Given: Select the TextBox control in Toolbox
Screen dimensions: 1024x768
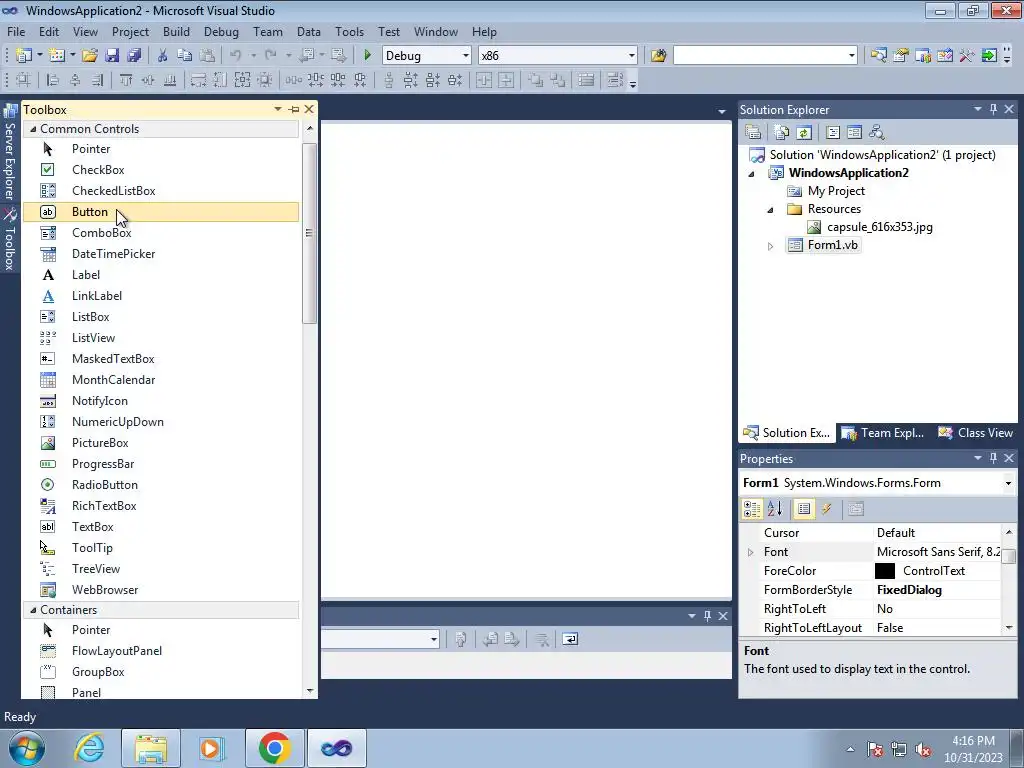Looking at the screenshot, I should point(161,527).
